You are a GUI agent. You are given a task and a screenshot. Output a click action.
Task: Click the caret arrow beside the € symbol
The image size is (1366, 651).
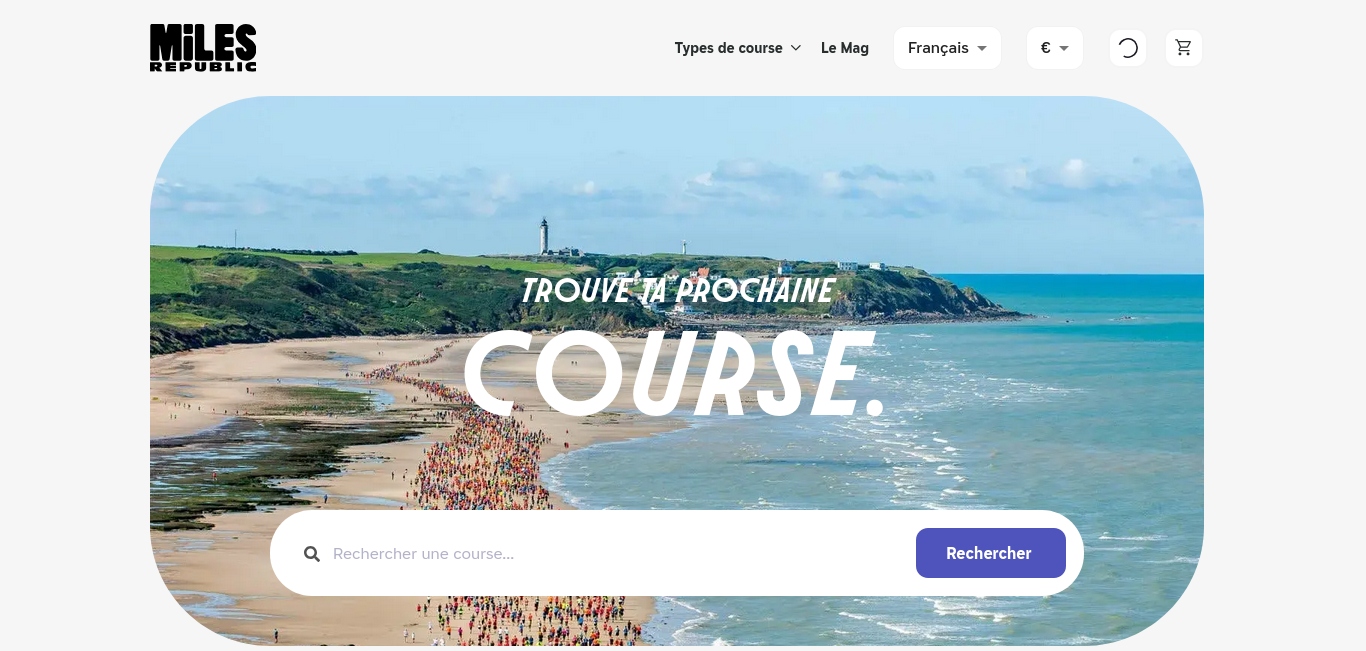(x=1064, y=48)
